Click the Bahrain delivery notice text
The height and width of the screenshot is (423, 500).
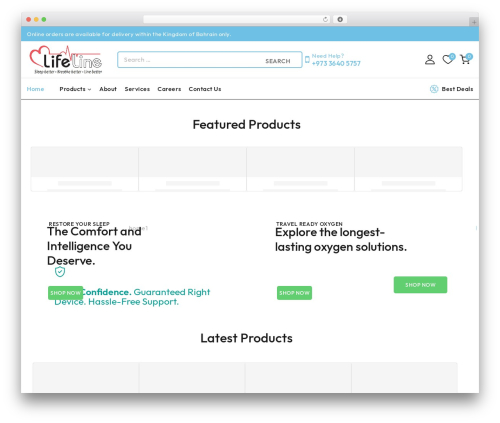coord(129,34)
